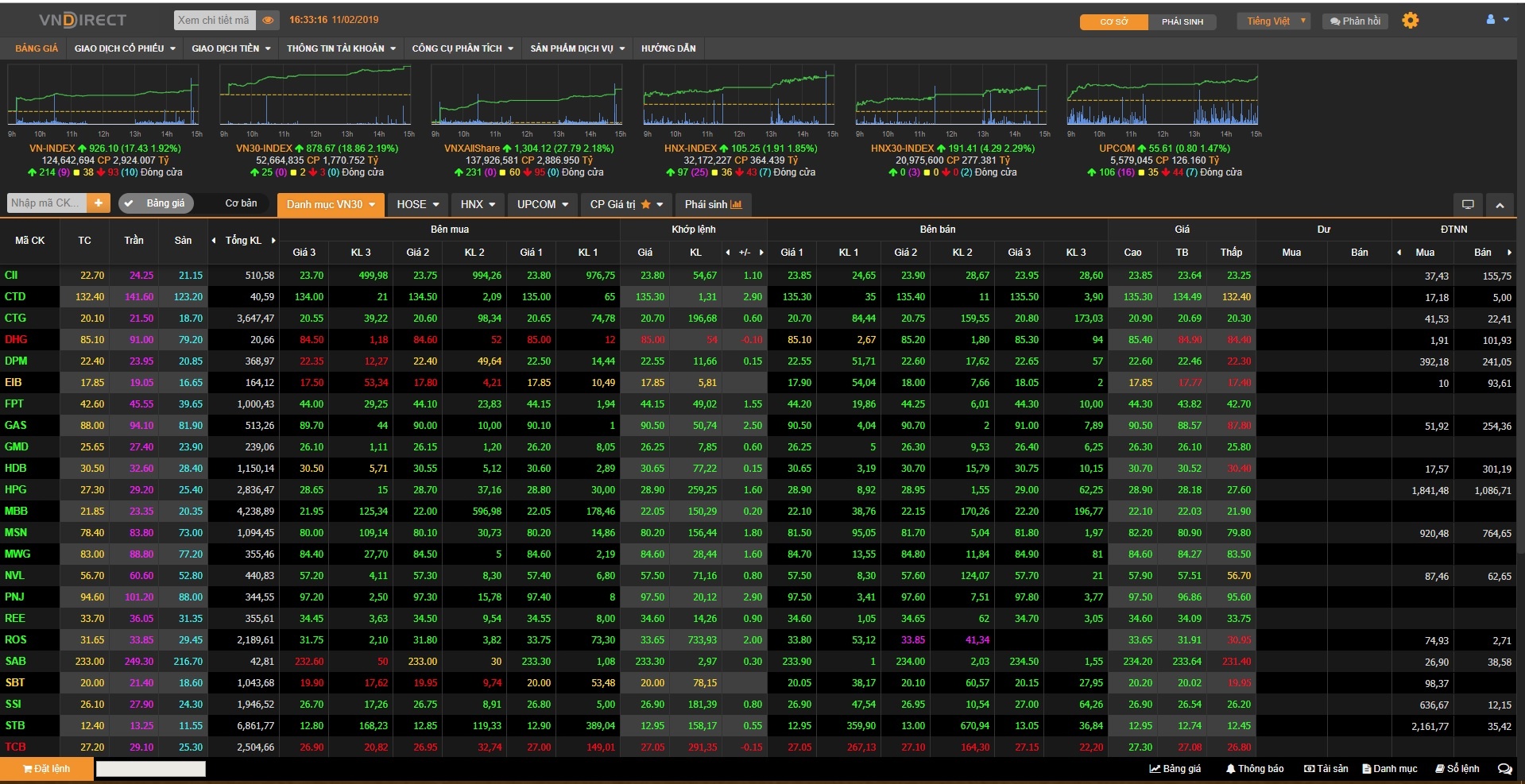Switch market mode to PHÁI SINH
The height and width of the screenshot is (784, 1525).
tap(1182, 21)
